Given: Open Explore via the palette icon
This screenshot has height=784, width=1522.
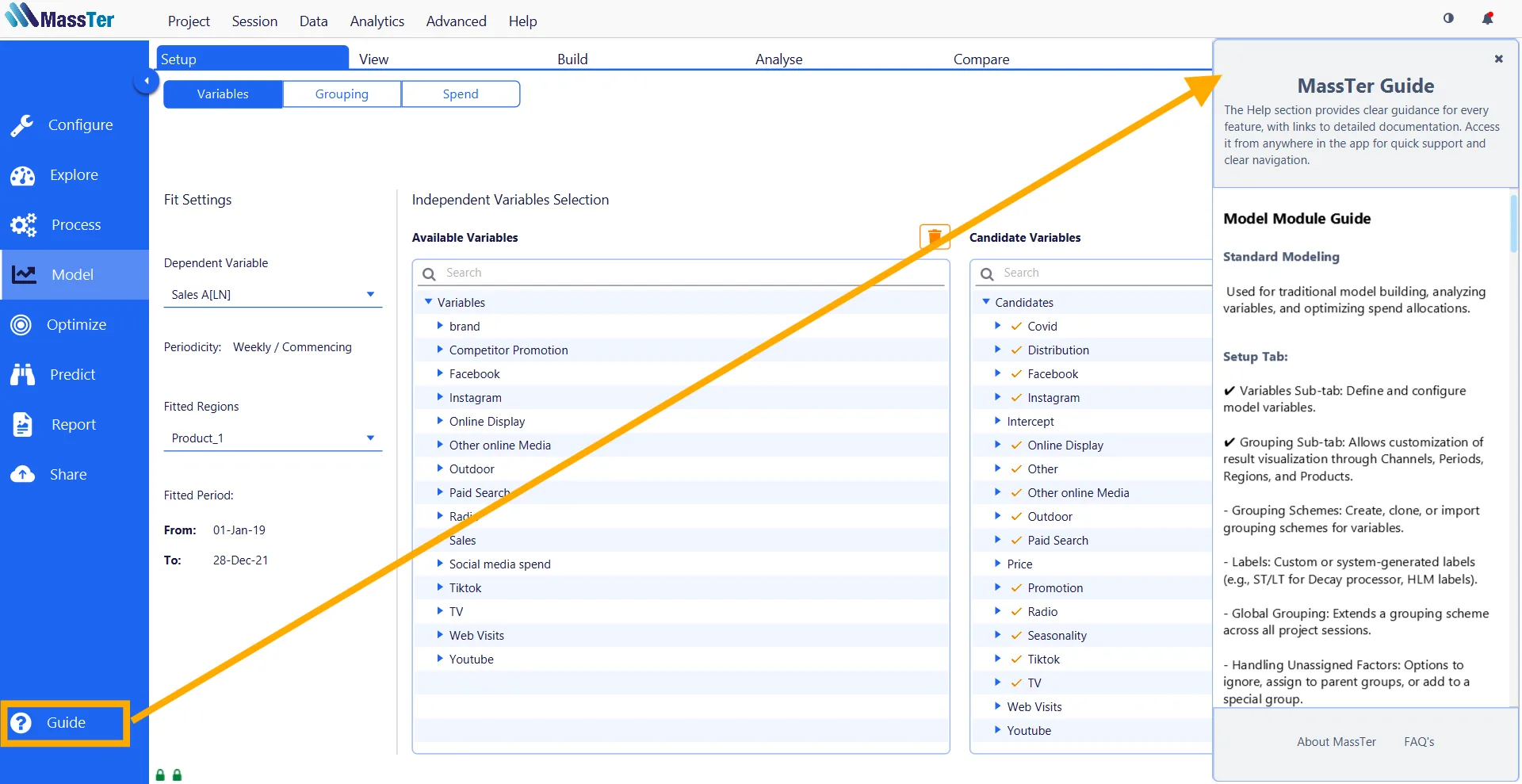Looking at the screenshot, I should 22,175.
